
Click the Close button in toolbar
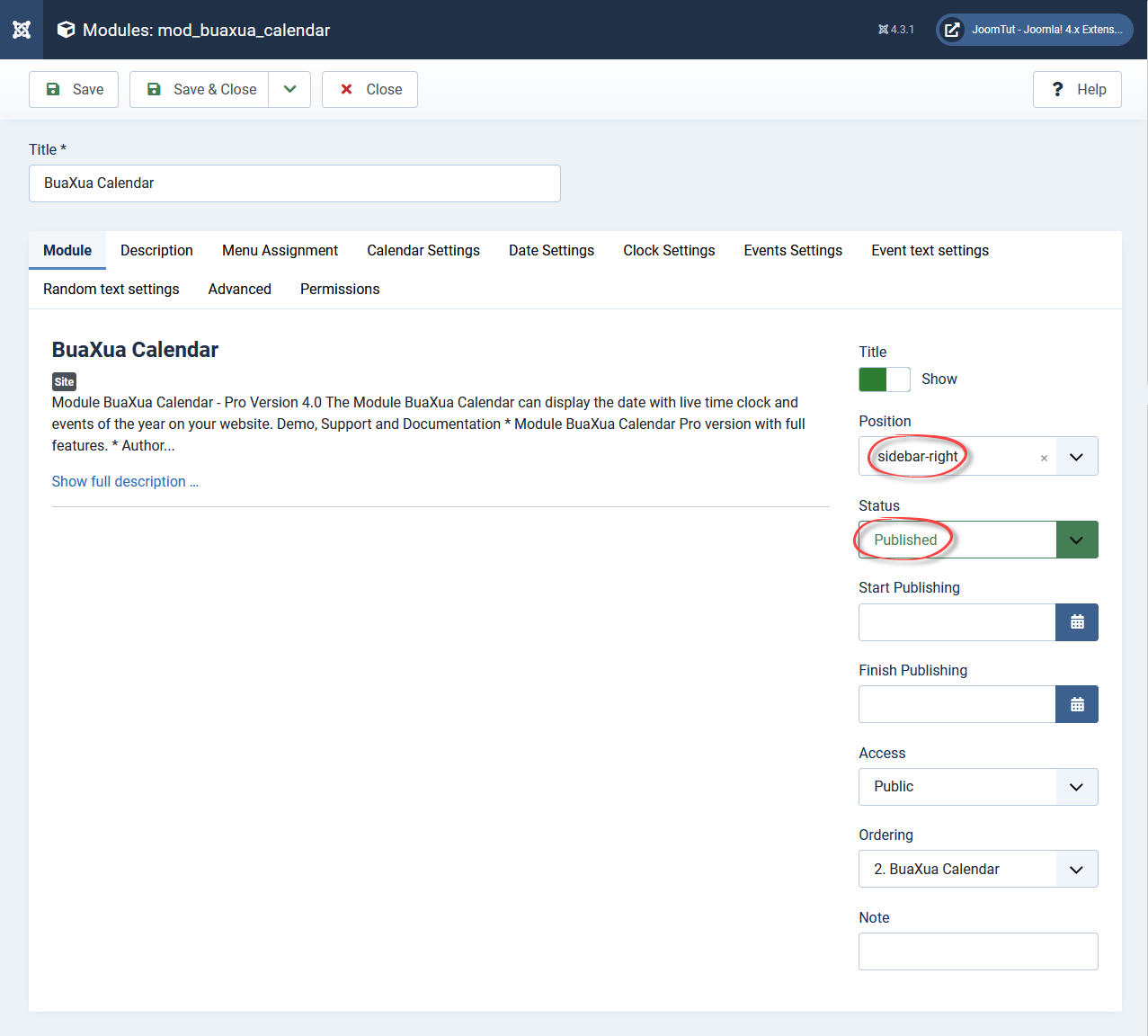point(369,89)
